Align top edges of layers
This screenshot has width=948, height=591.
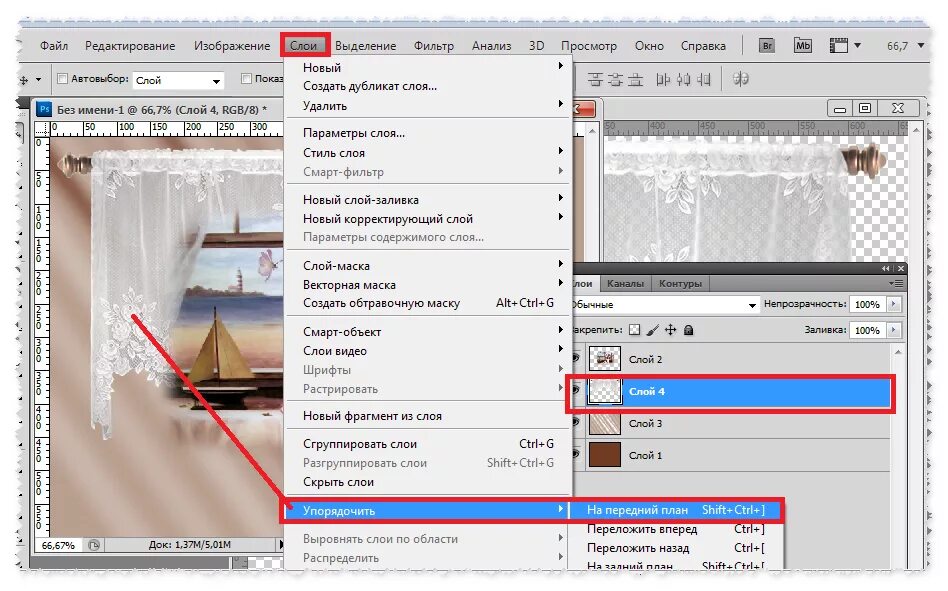tap(596, 79)
